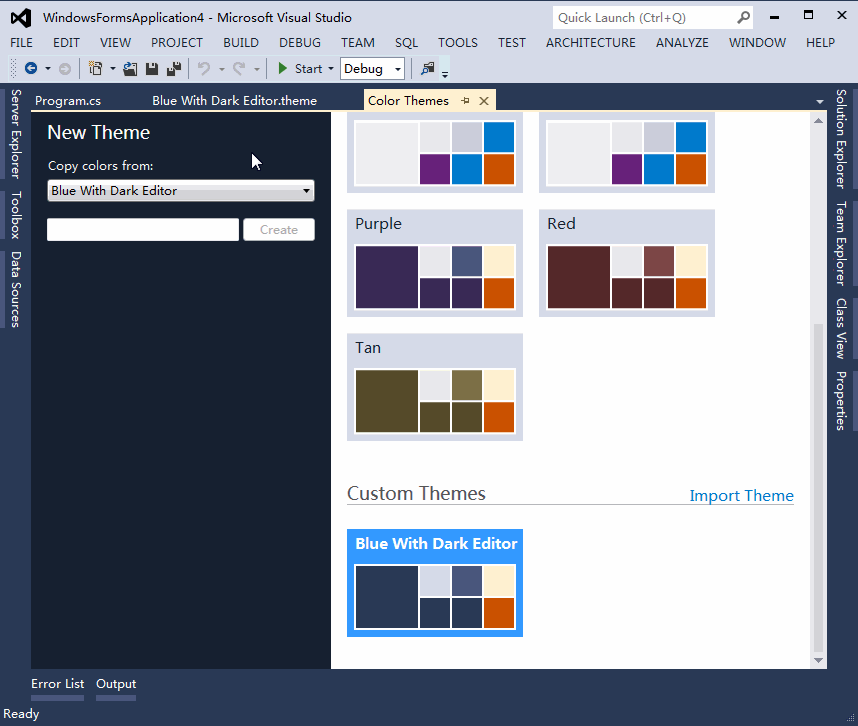Switch to Blue With Dark Editor.theme tab
This screenshot has width=858, height=726.
[x=235, y=101]
